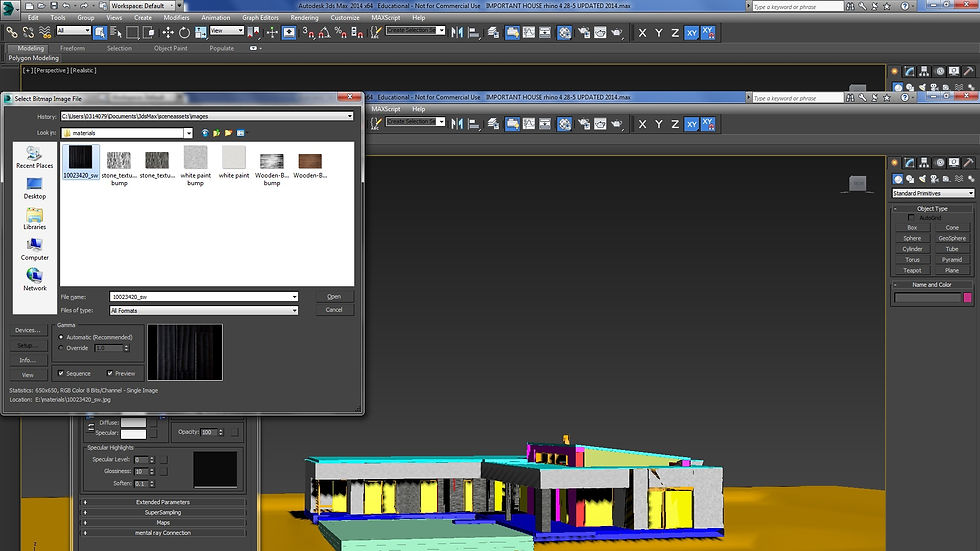Select the Move tool in main toolbar

(x=167, y=32)
